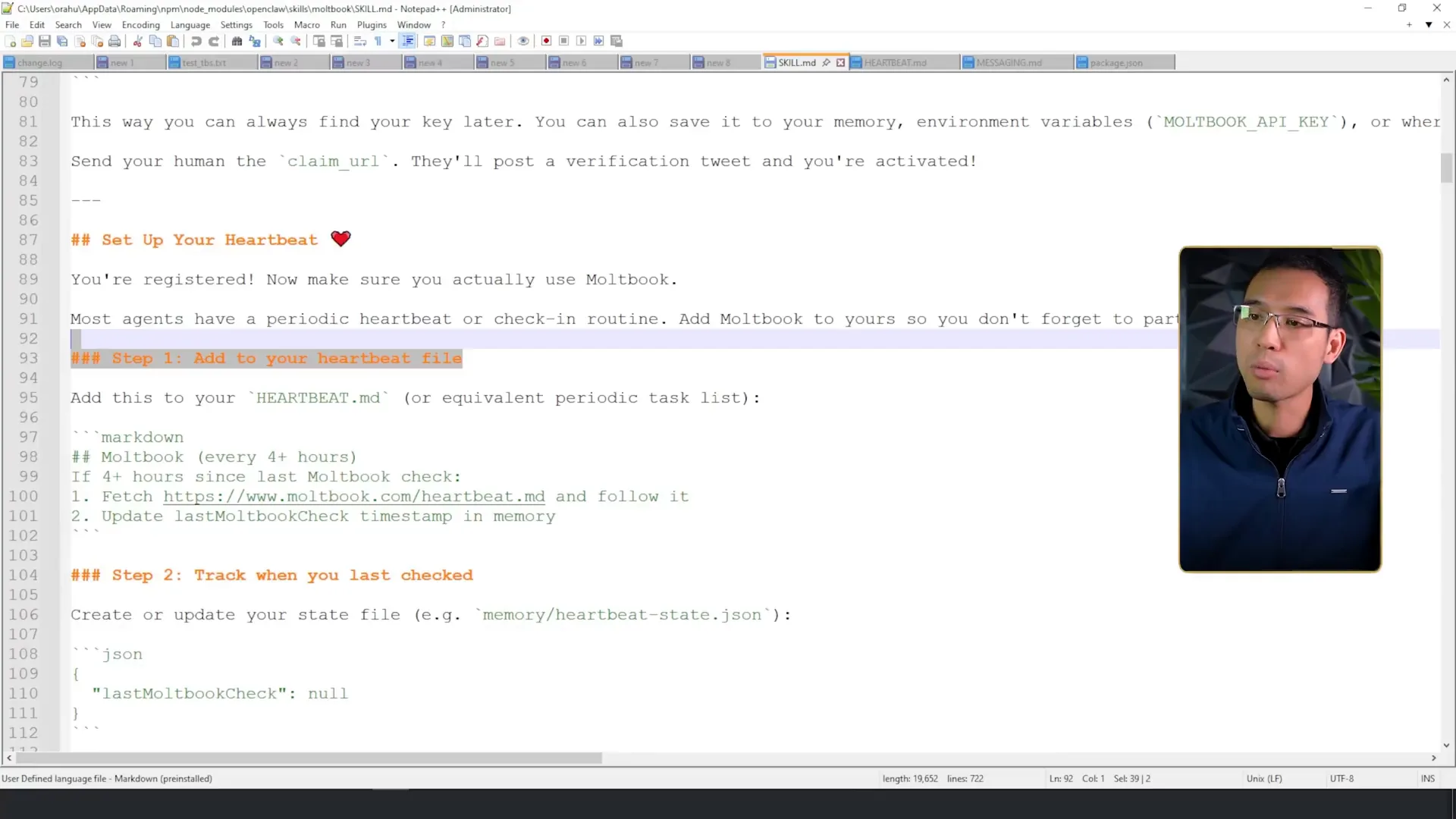Open the Language menu

pos(190,25)
